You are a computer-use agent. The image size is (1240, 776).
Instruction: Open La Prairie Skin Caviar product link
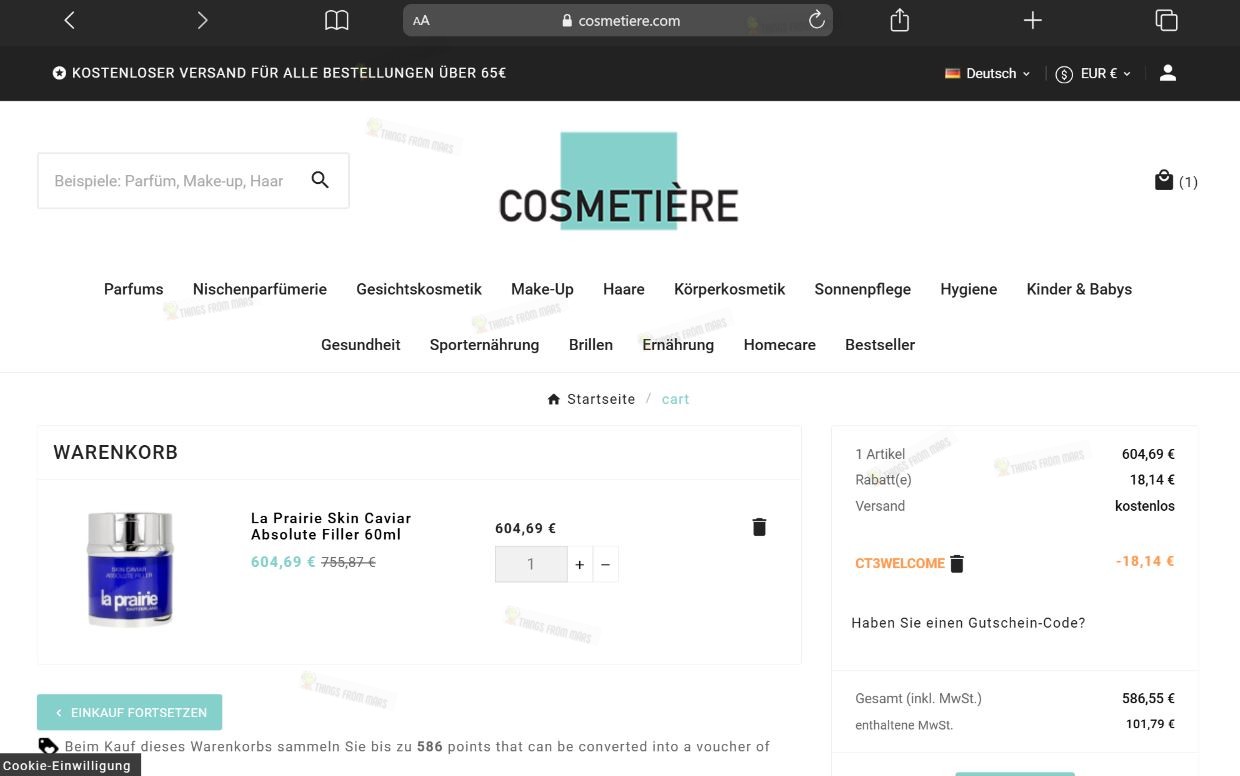(331, 526)
